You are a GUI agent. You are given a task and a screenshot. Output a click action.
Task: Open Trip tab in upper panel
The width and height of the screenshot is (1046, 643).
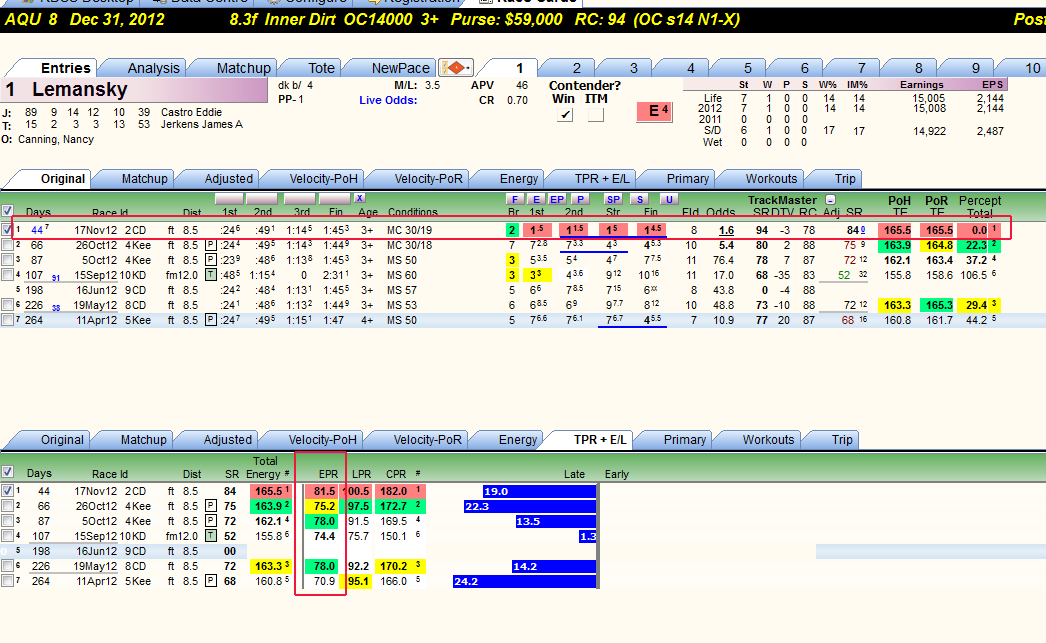[845, 179]
